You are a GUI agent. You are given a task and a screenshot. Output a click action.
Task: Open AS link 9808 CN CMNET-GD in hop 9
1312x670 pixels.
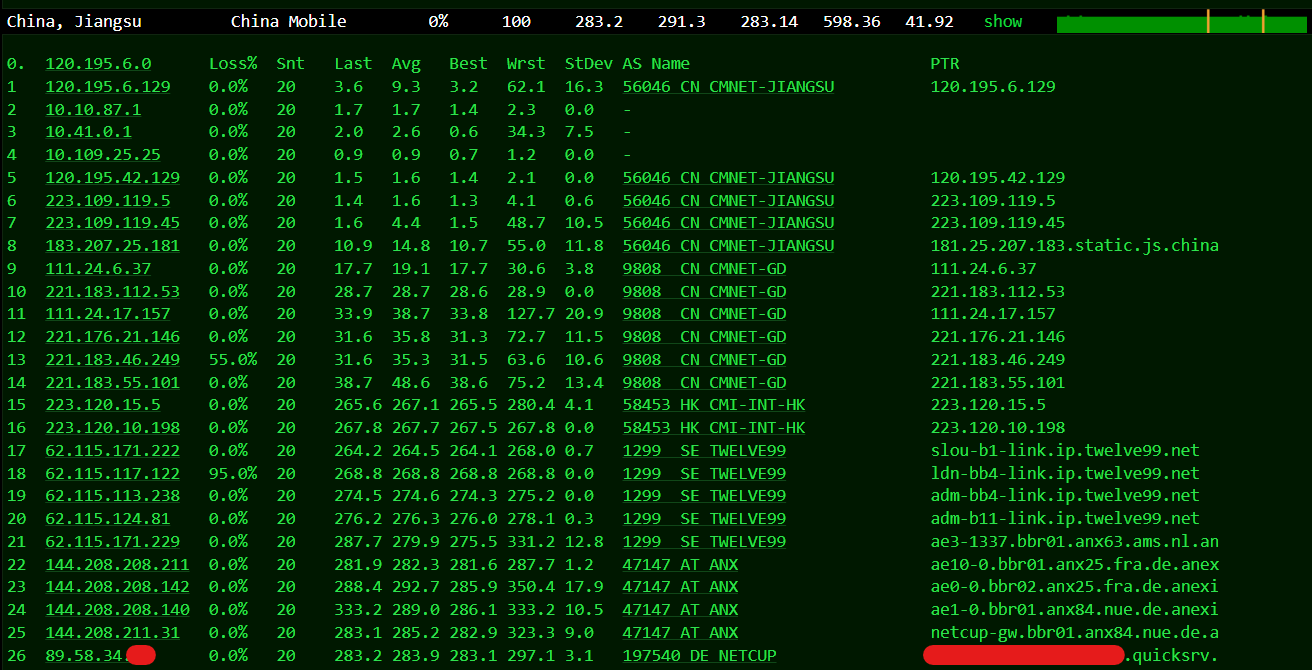[704, 269]
